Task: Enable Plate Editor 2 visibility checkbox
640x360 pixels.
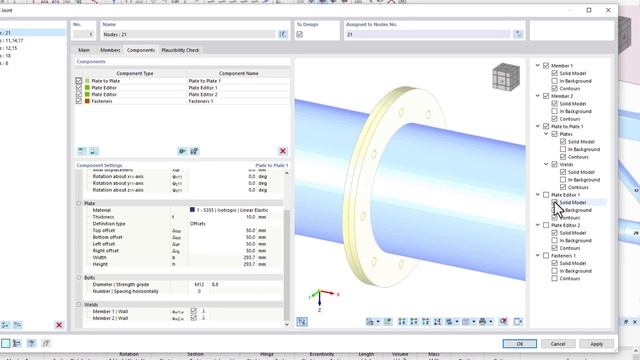Action: click(x=546, y=225)
